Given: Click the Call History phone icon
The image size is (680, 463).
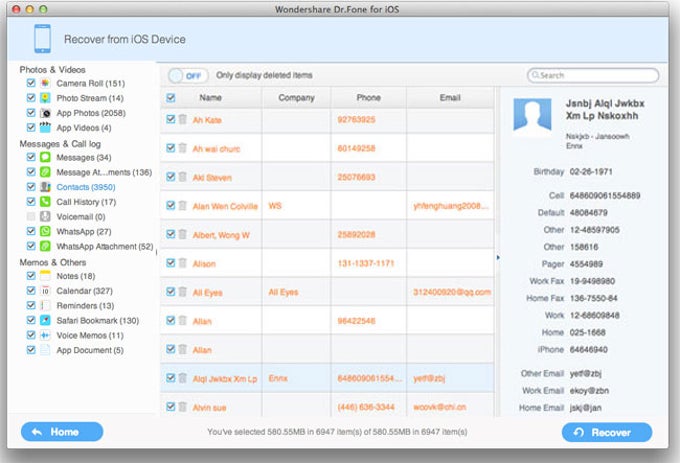Looking at the screenshot, I should [x=45, y=202].
